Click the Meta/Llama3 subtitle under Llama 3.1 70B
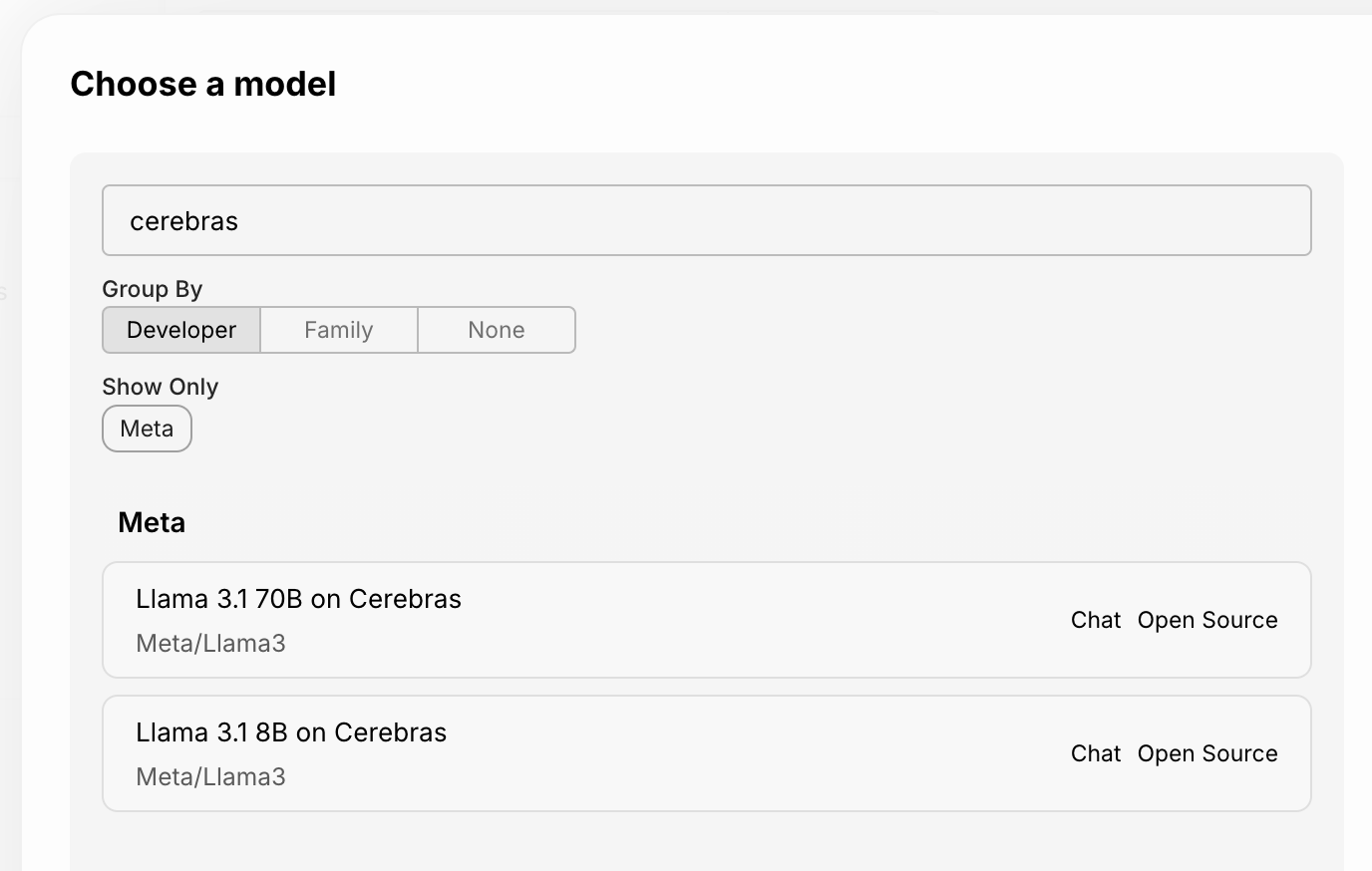Image resolution: width=1372 pixels, height=871 pixels. click(x=210, y=644)
